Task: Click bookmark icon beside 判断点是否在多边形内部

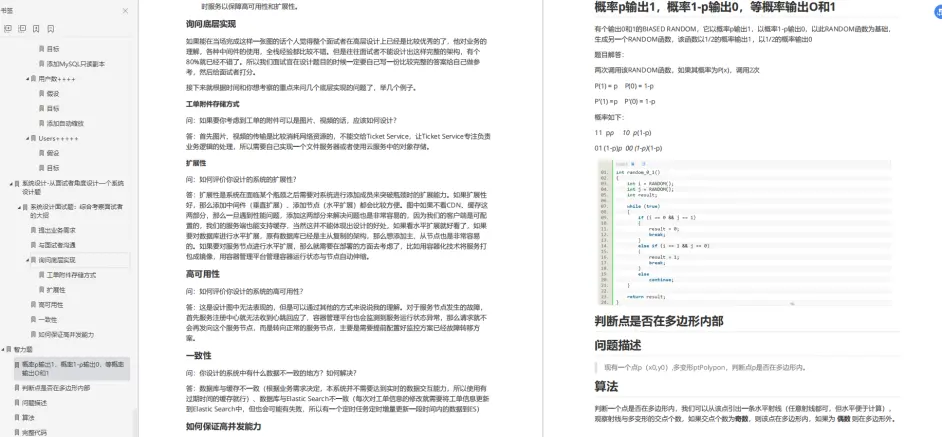Action: point(16,388)
